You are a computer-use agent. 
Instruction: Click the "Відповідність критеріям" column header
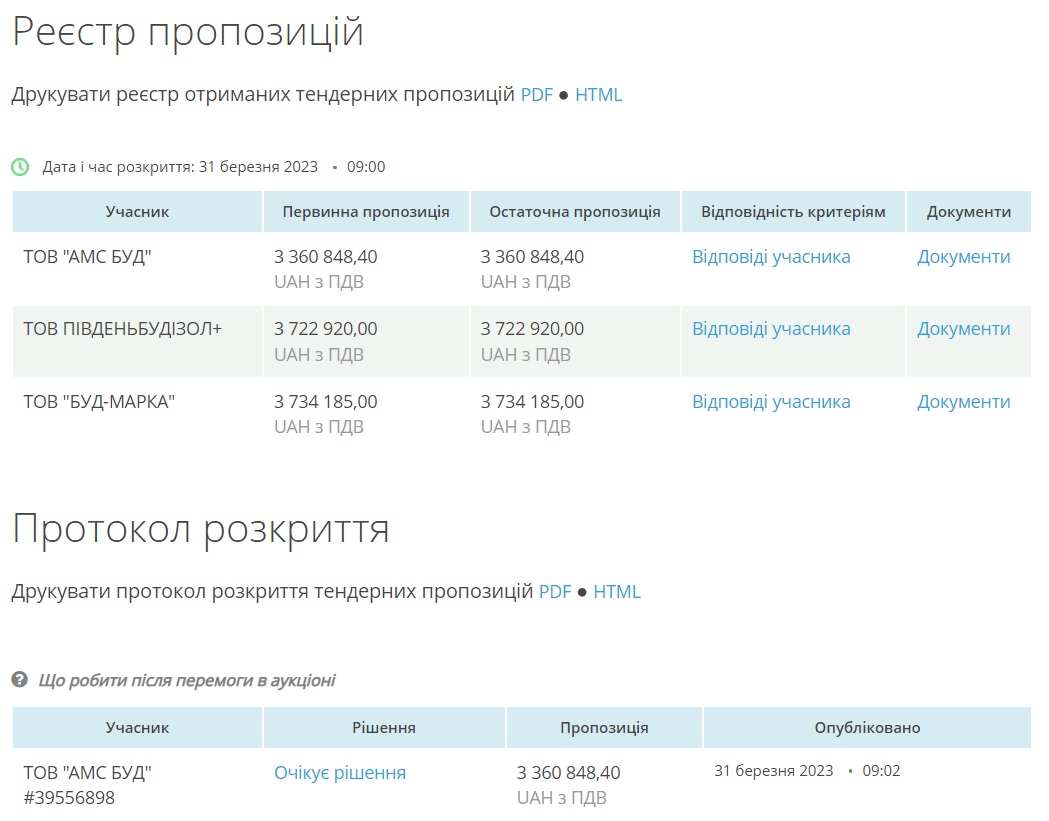tap(793, 212)
